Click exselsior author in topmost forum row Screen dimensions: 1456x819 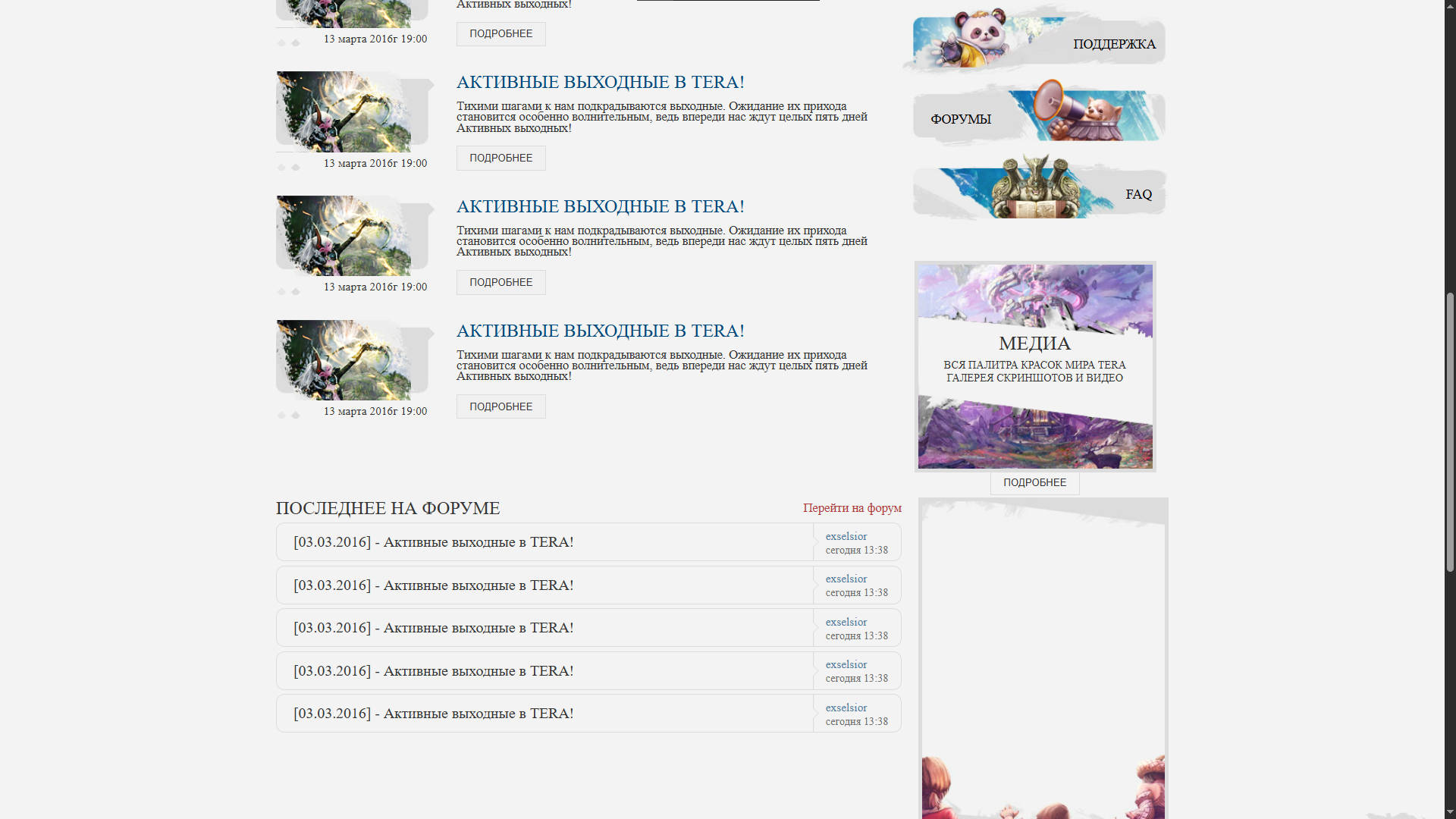click(x=846, y=536)
